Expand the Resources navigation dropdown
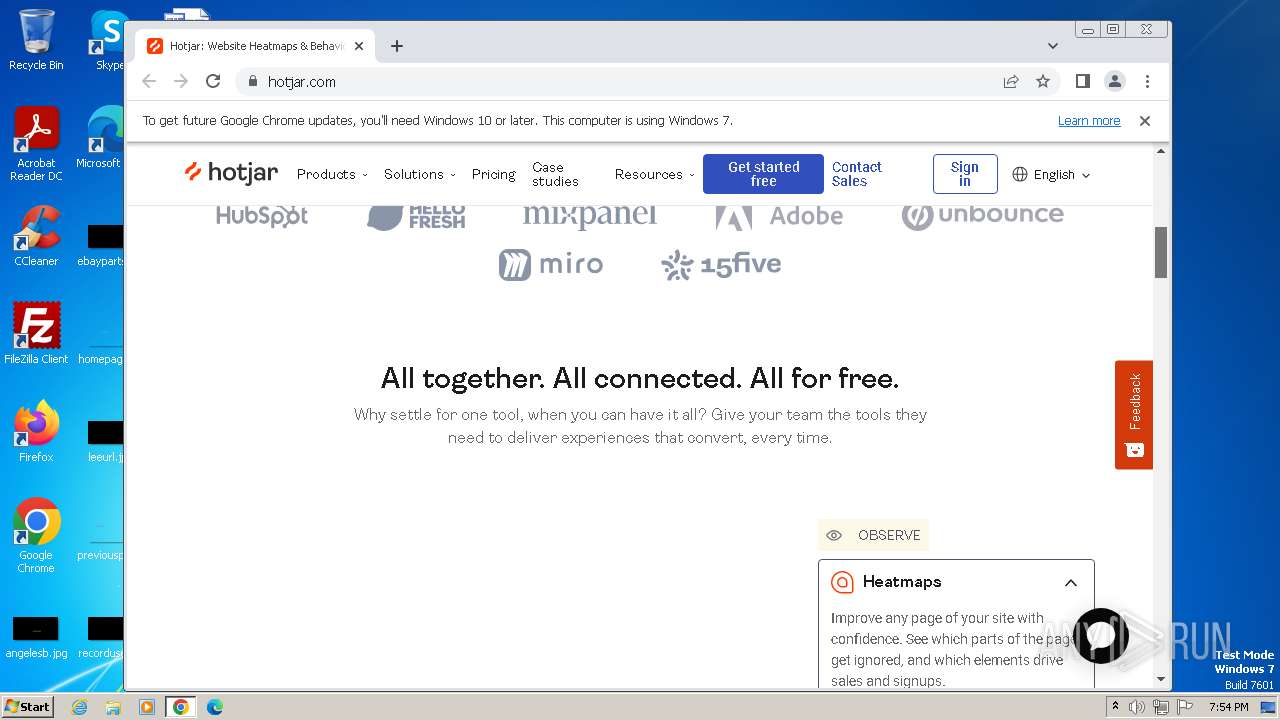This screenshot has height=720, width=1280. click(x=655, y=174)
